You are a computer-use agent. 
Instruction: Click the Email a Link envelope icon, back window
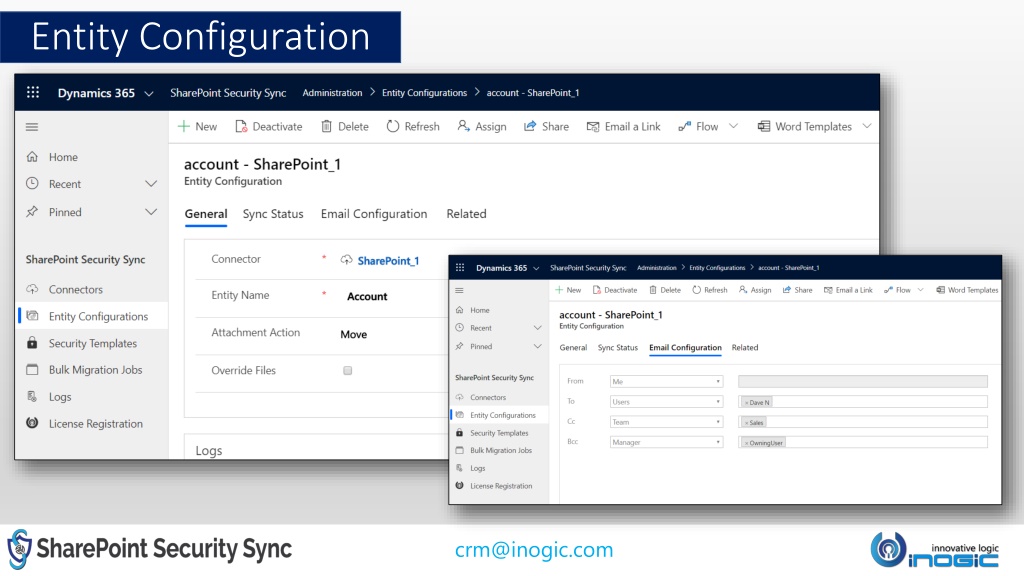[593, 127]
